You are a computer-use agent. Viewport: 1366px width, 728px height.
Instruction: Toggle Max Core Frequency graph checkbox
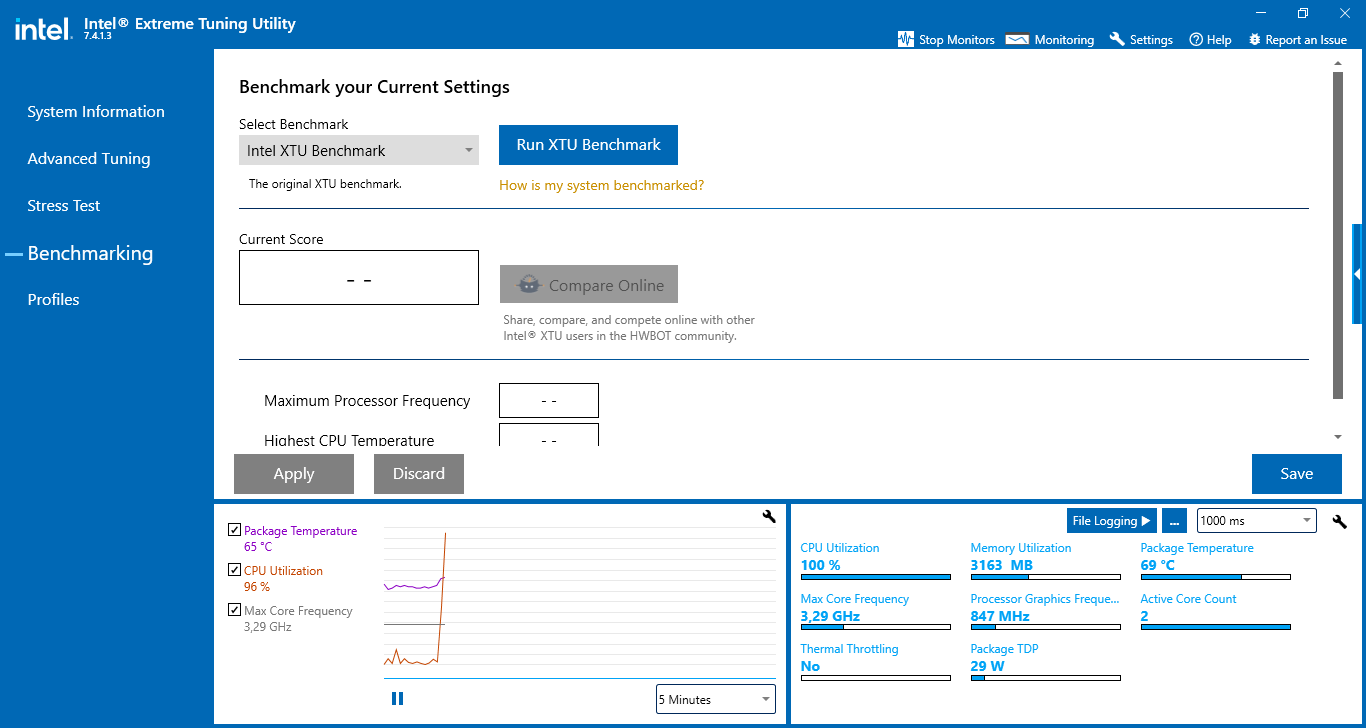coord(234,610)
